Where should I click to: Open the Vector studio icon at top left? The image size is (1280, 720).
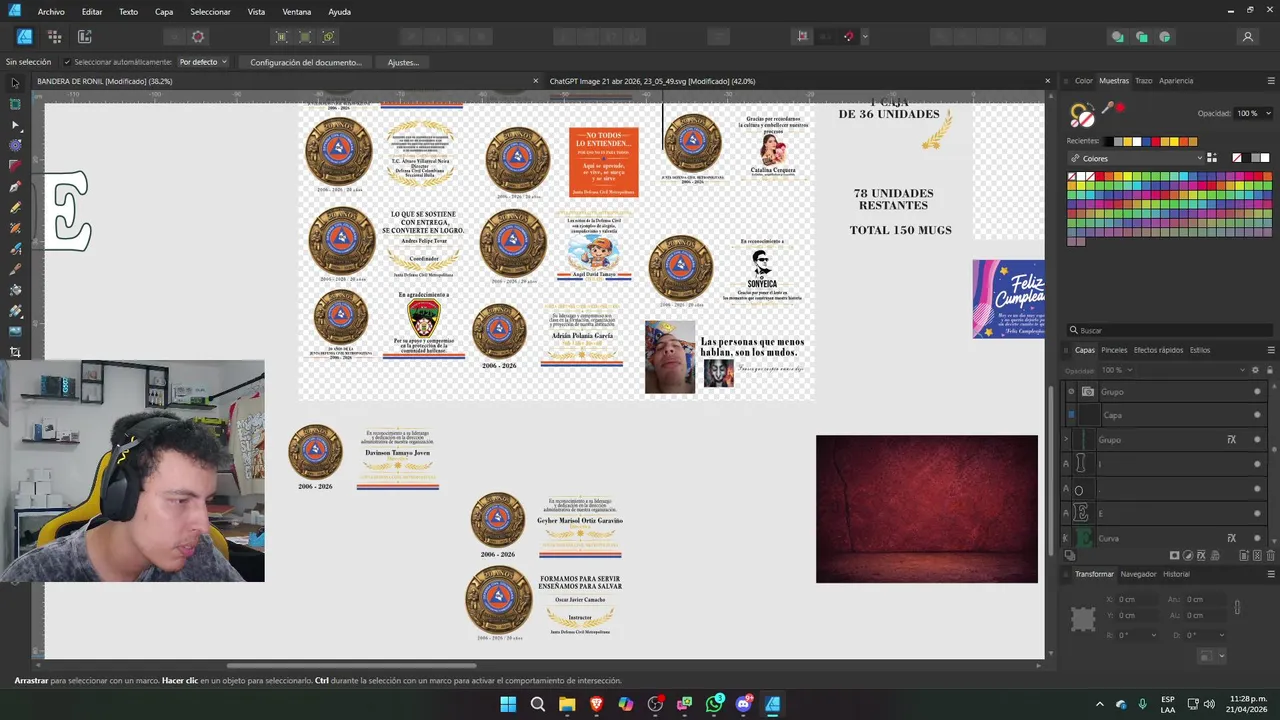24,37
